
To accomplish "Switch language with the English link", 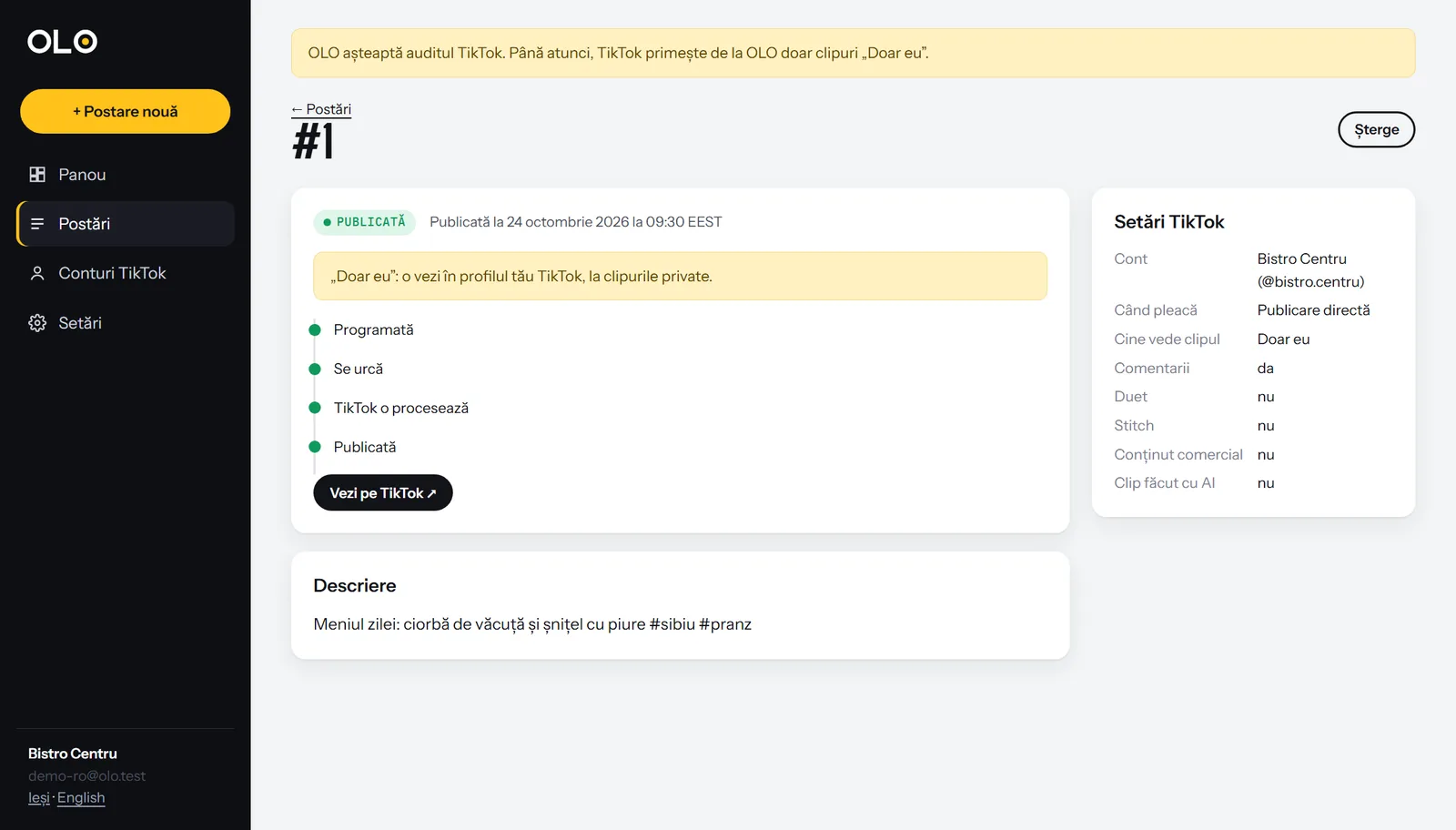I will [81, 797].
